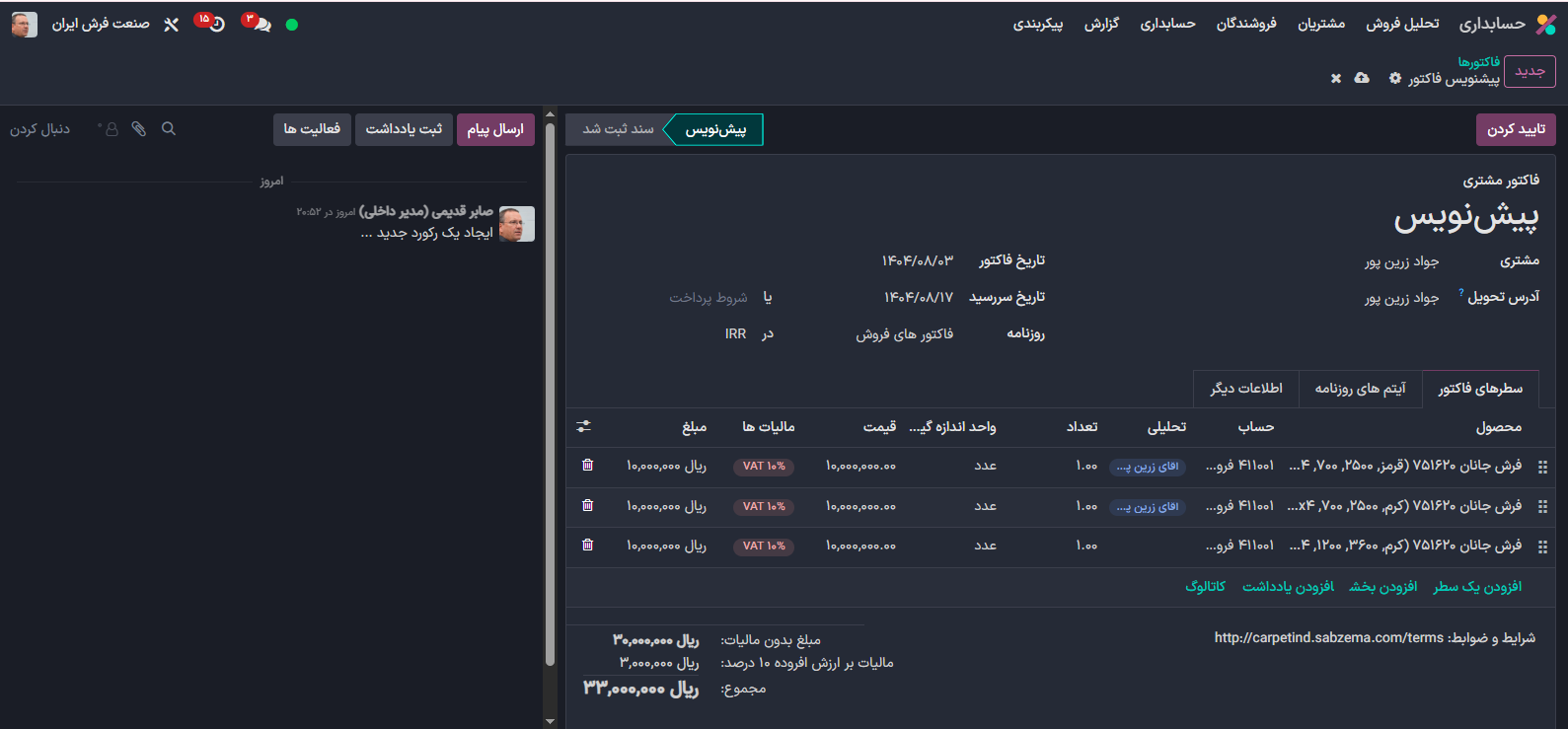Click the تاریخ سررسید due date field

[x=918, y=297]
